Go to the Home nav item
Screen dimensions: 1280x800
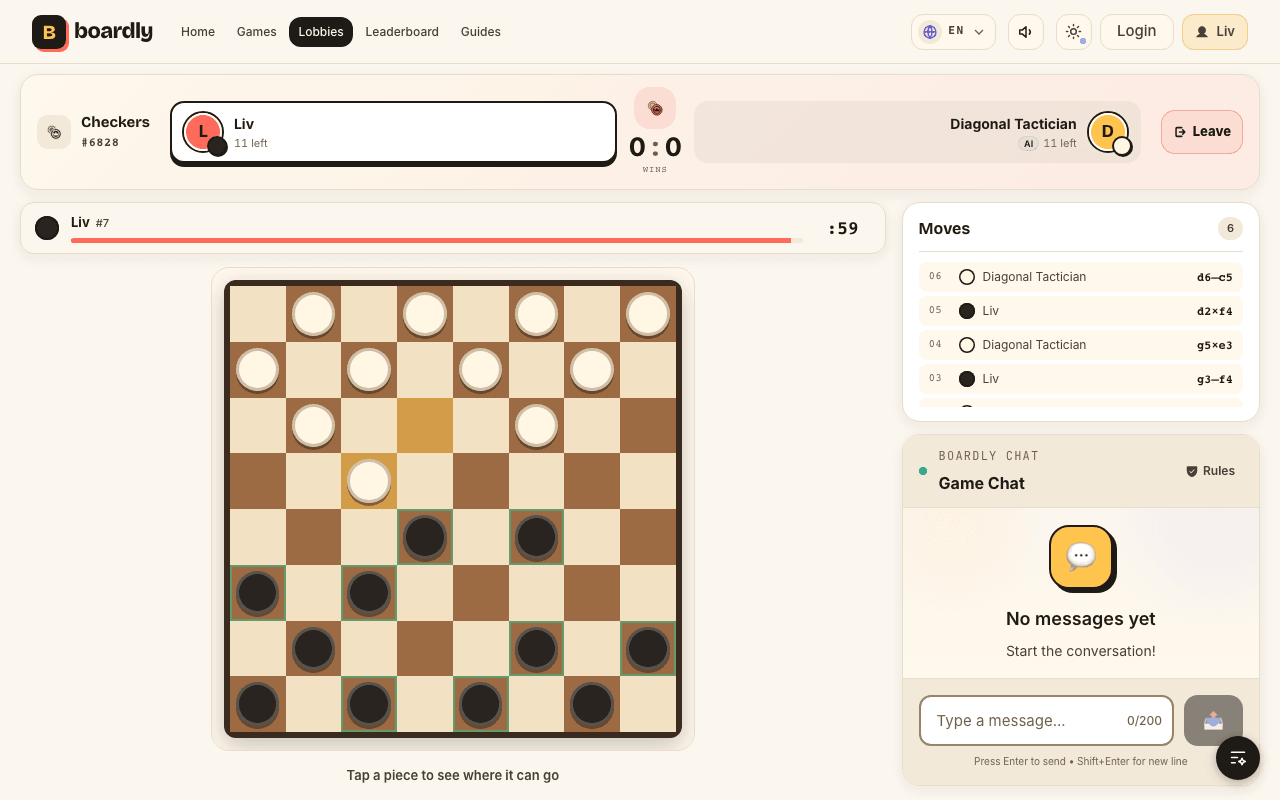[198, 32]
